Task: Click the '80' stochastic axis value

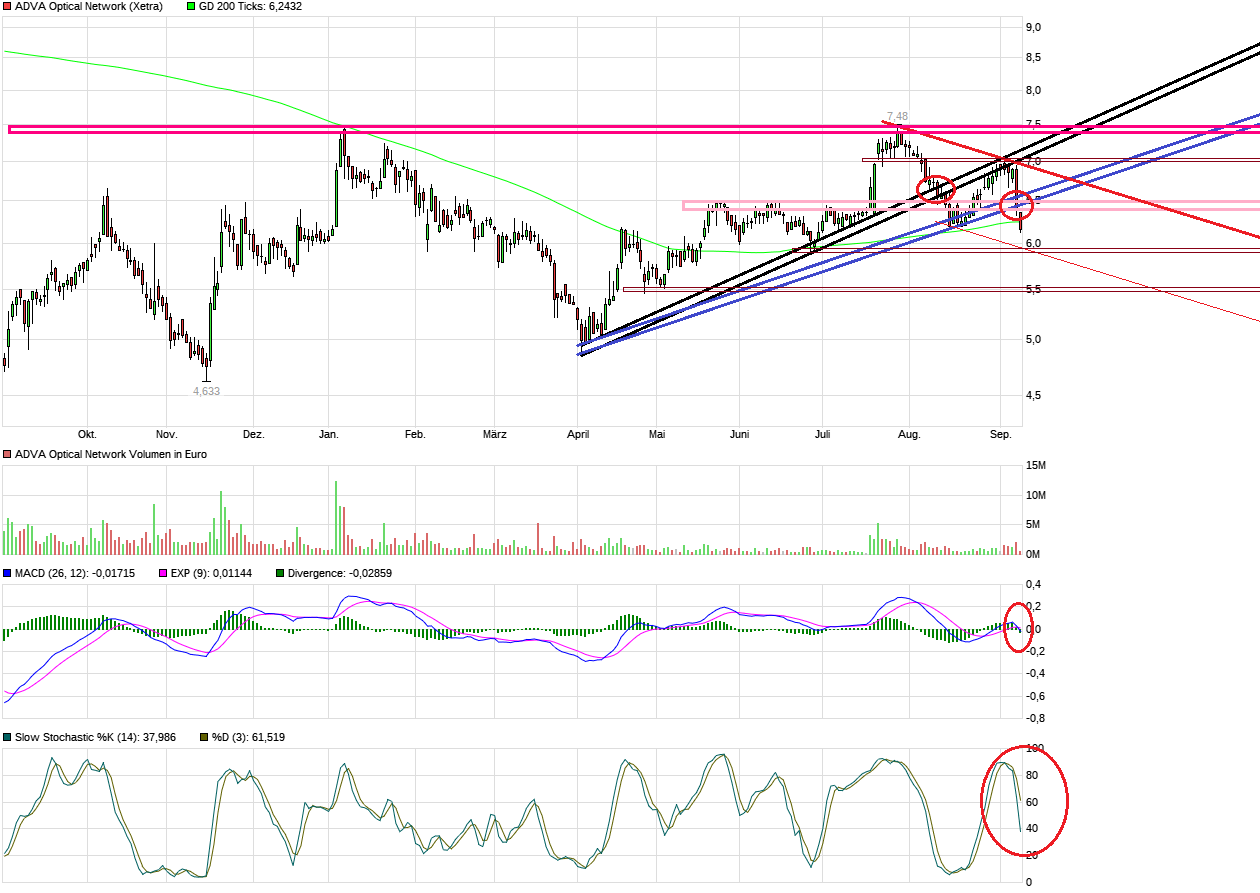Action: pos(1032,775)
